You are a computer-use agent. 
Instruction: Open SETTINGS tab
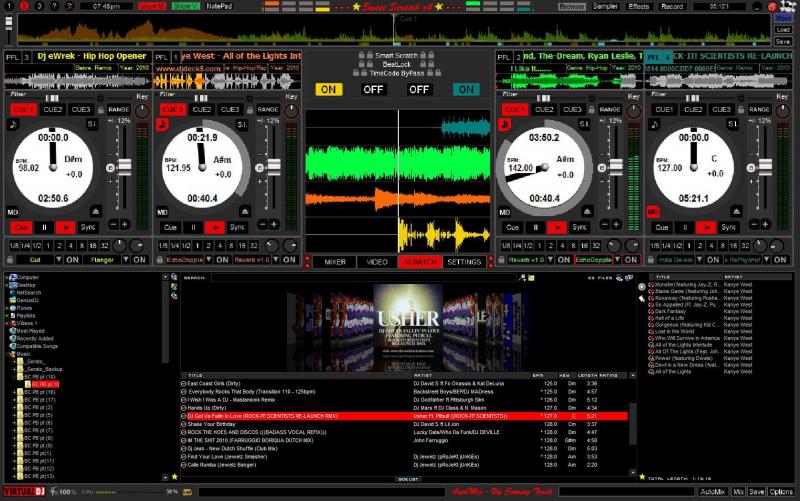[x=464, y=262]
